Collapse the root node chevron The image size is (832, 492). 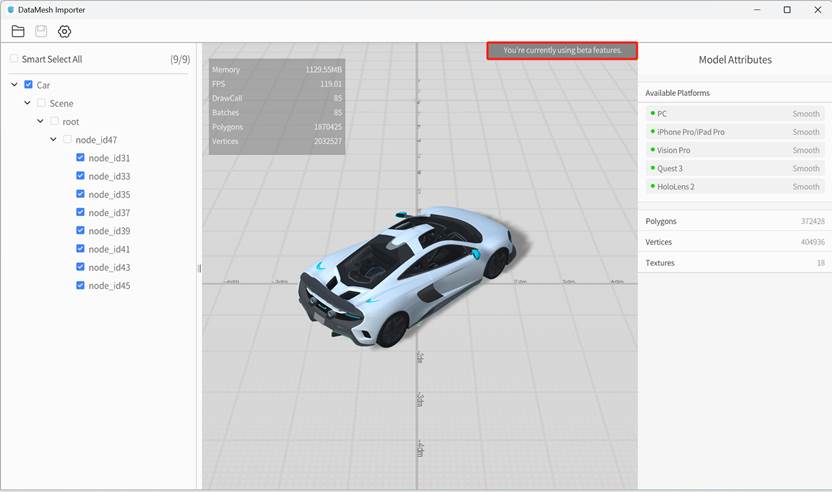point(41,121)
